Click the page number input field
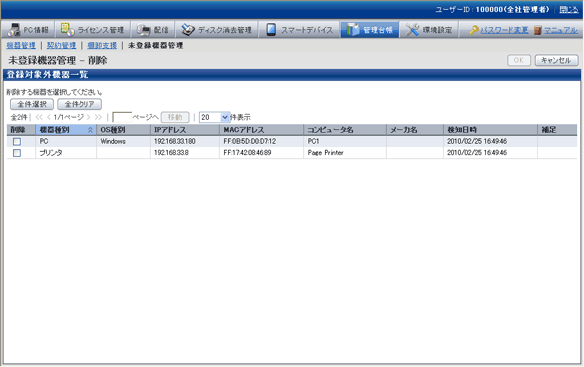 click(122, 117)
